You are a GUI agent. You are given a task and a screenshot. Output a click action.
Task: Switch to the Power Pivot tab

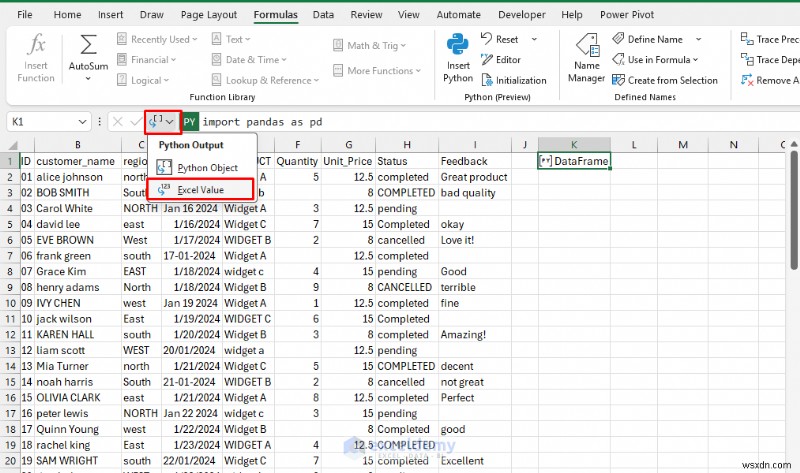click(627, 14)
